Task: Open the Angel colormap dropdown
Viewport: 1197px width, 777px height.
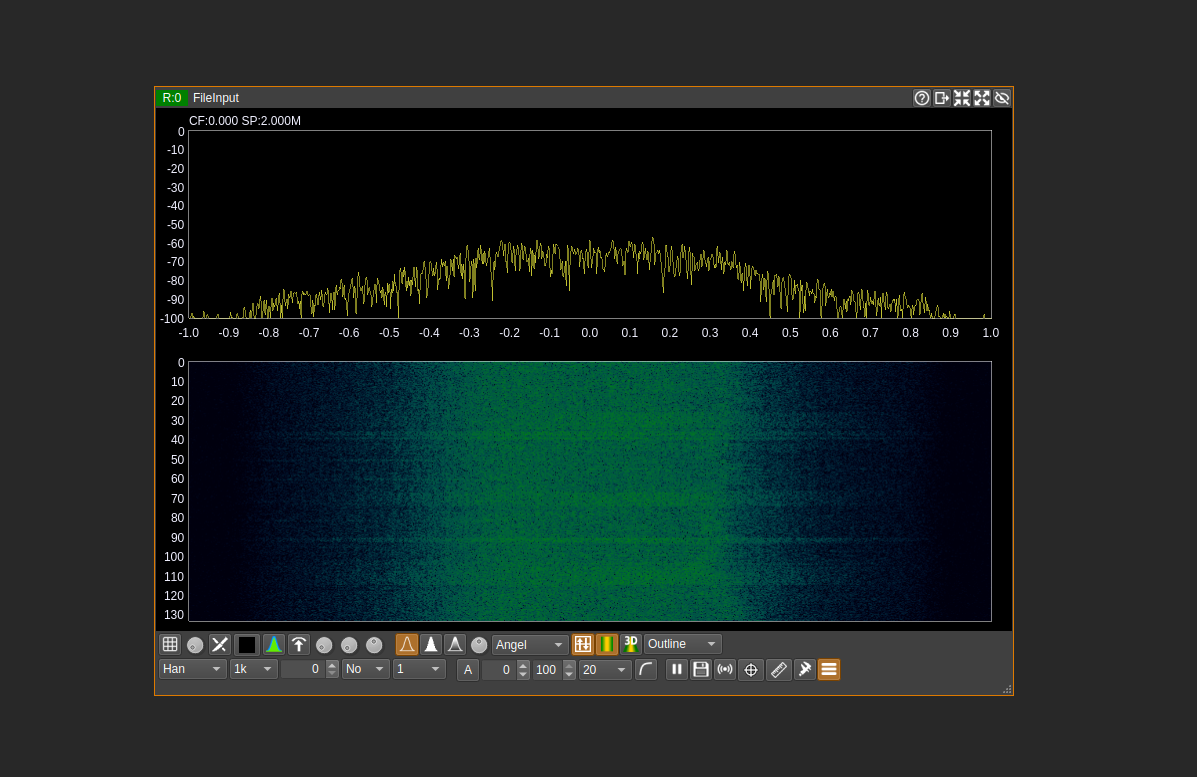Action: click(531, 644)
